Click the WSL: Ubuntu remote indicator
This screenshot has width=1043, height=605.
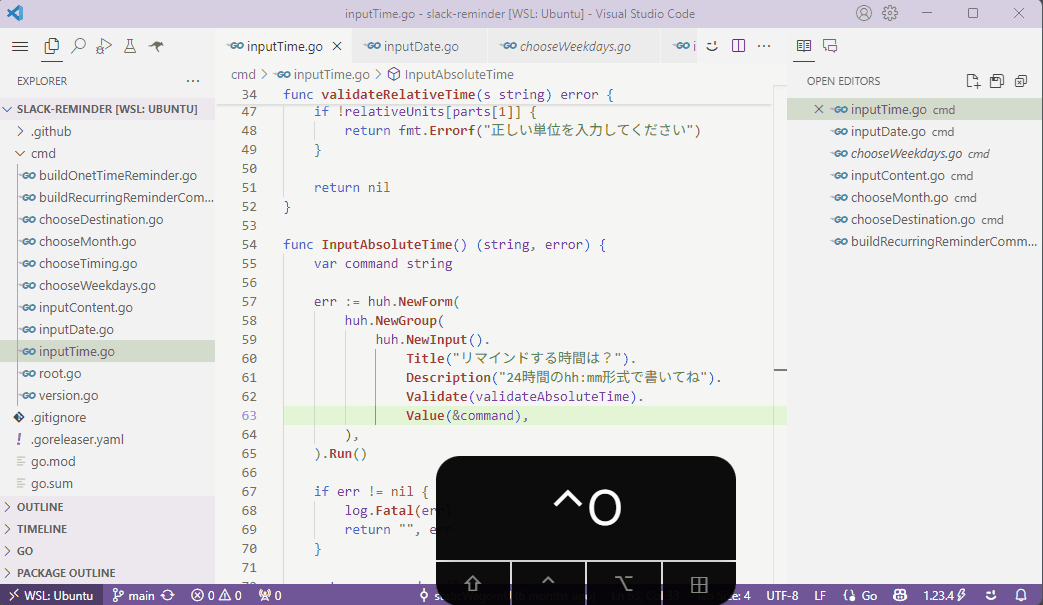pyautogui.click(x=51, y=595)
